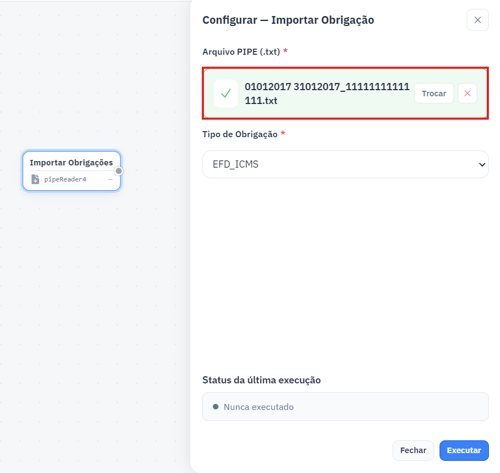Viewport: 500px width, 473px height.
Task: Click the Trocar button to swap file
Action: click(434, 93)
